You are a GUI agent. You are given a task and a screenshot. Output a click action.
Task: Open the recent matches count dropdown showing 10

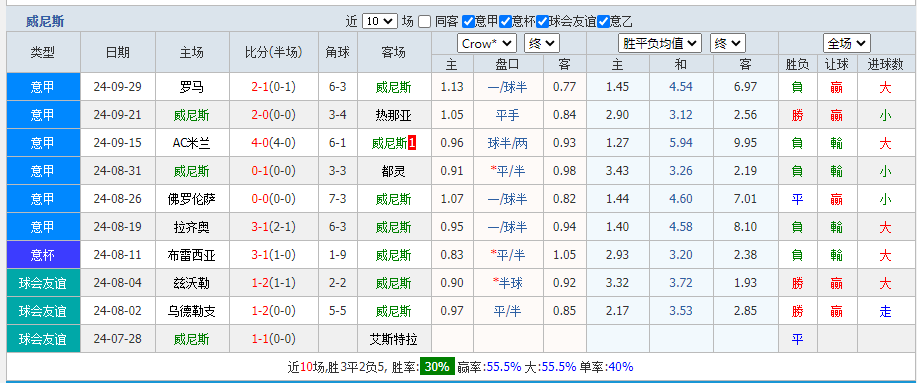pyautogui.click(x=380, y=22)
